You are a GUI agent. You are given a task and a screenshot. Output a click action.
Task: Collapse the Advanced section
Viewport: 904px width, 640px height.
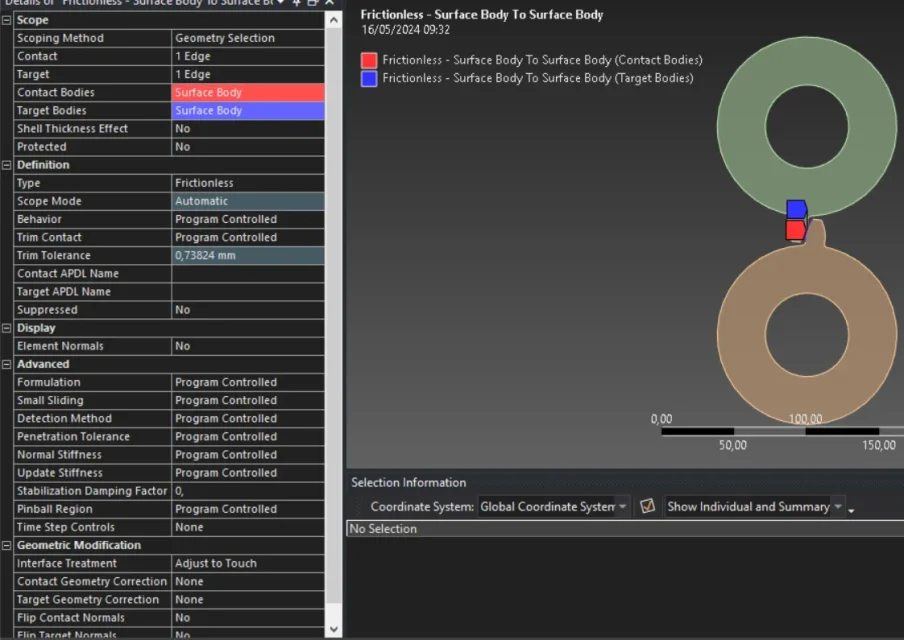7,364
